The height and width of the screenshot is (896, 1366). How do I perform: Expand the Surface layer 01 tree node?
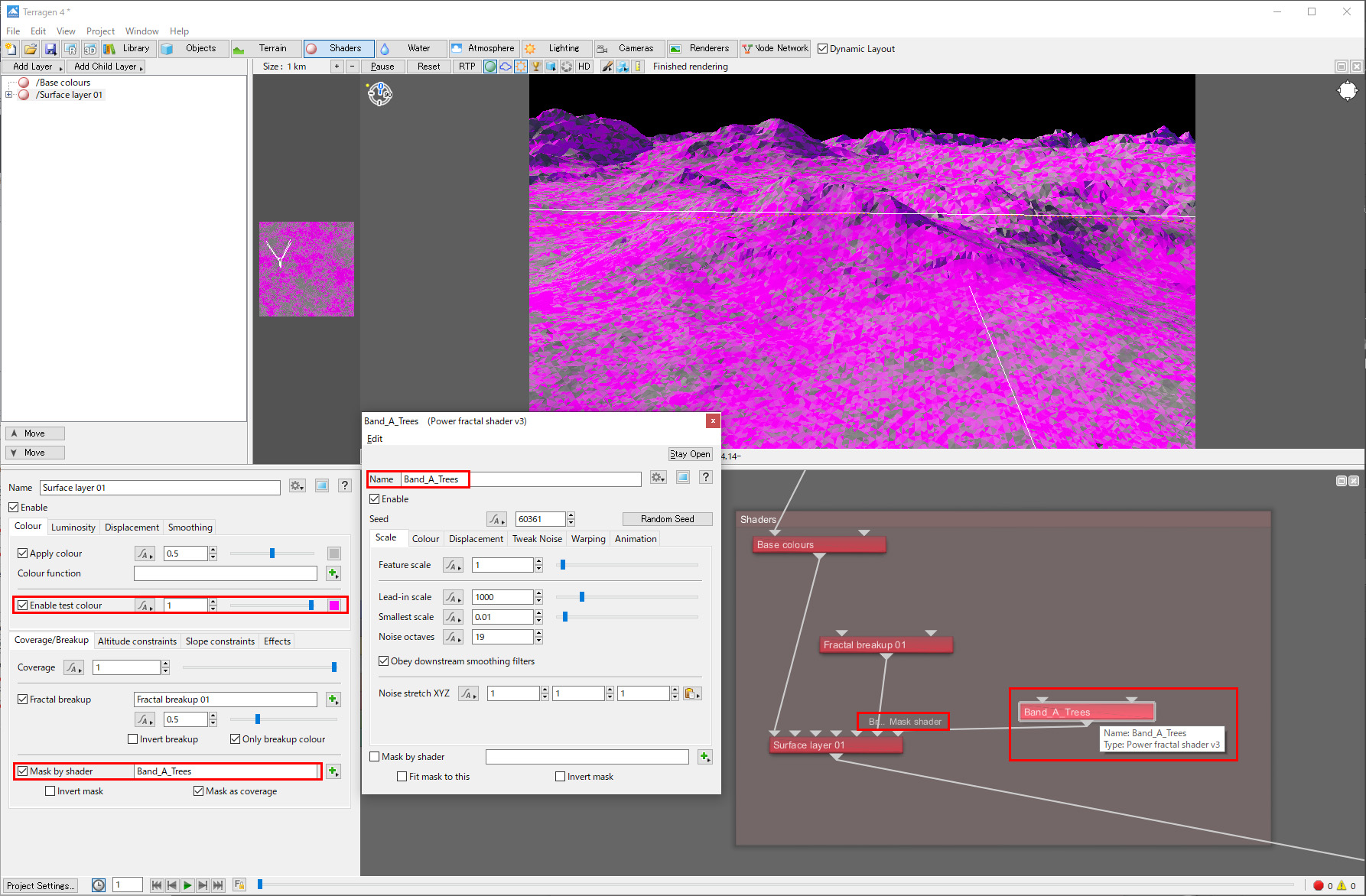tap(9, 95)
